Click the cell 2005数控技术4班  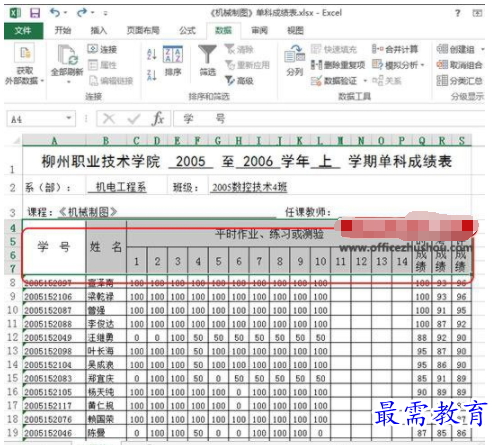coord(250,187)
